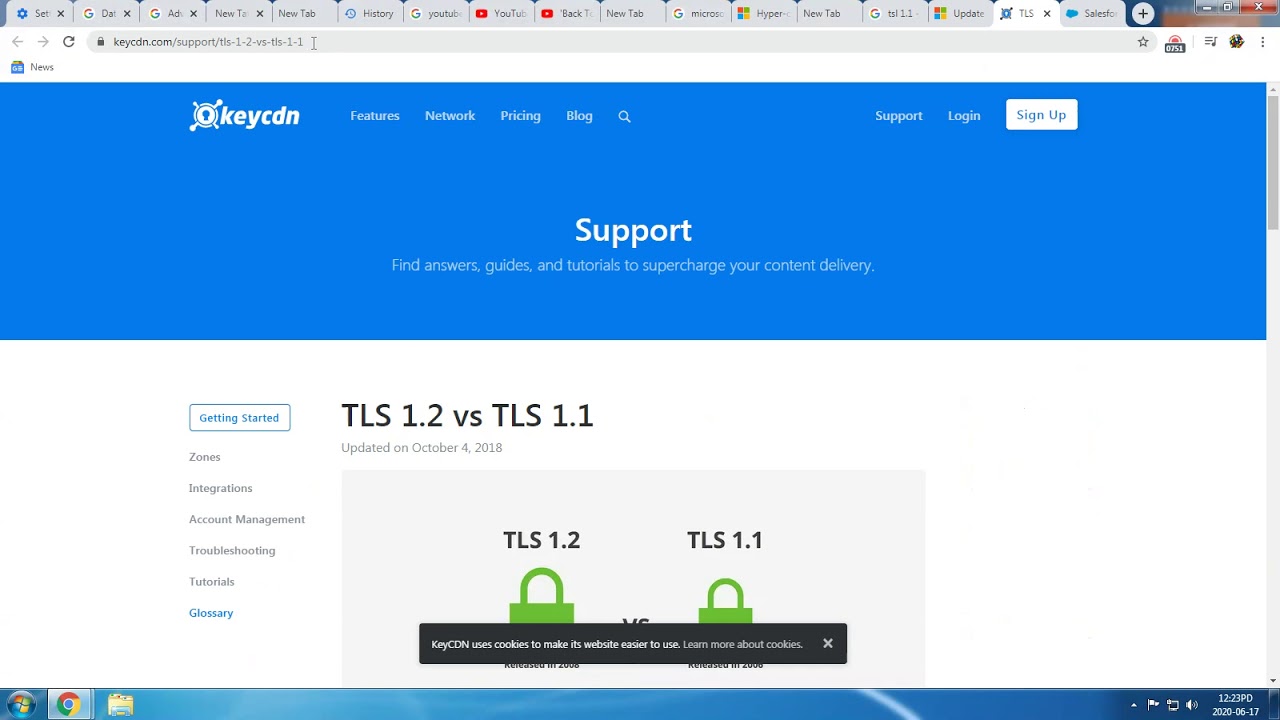Screen dimensions: 1280x720
Task: Open Features in the navigation
Action: tap(375, 116)
